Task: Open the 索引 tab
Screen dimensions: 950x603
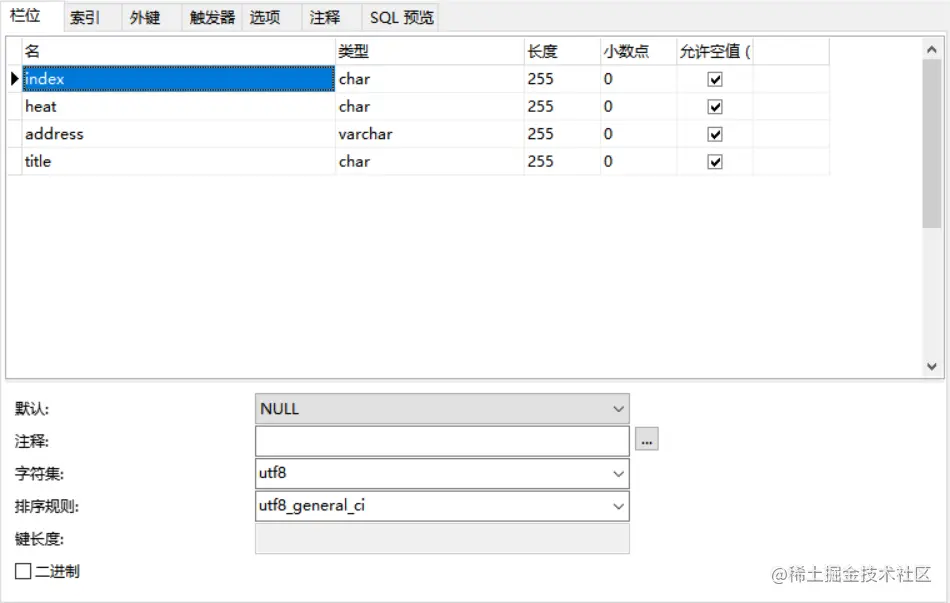Action: (x=92, y=18)
